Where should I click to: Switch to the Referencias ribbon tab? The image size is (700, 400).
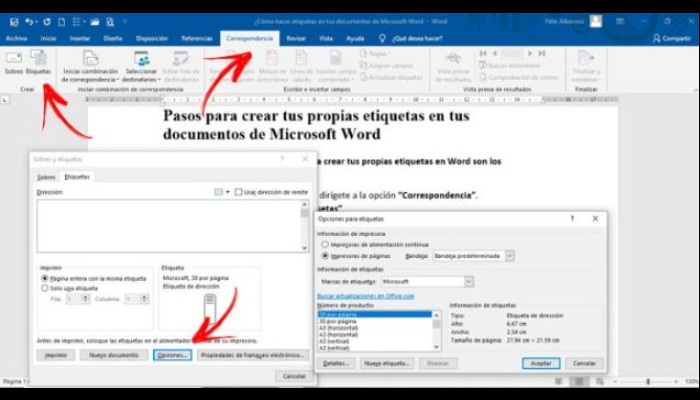[197, 39]
